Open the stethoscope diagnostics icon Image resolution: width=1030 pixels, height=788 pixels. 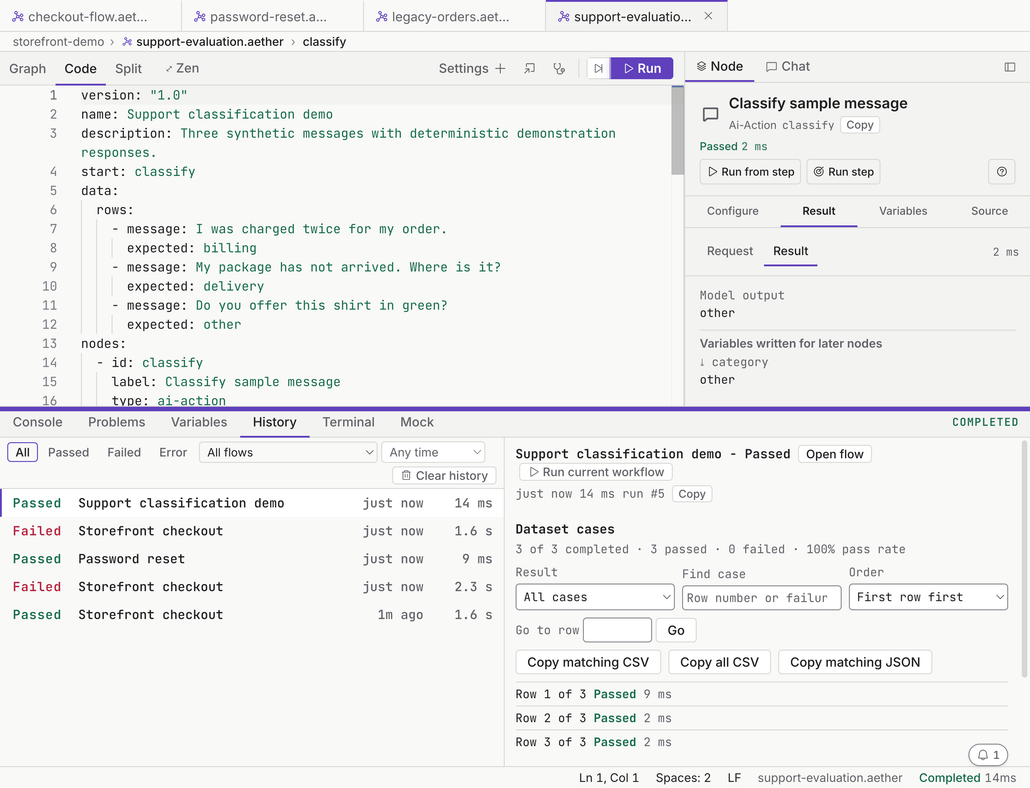point(559,68)
